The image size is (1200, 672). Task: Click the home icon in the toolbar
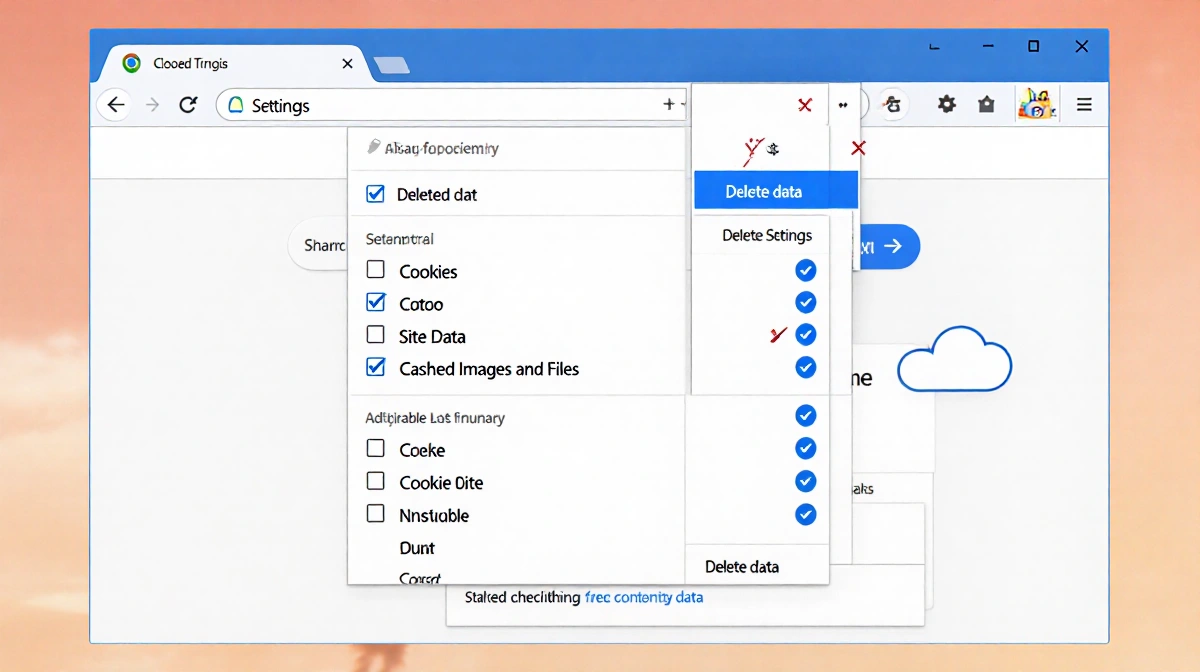pyautogui.click(x=986, y=104)
